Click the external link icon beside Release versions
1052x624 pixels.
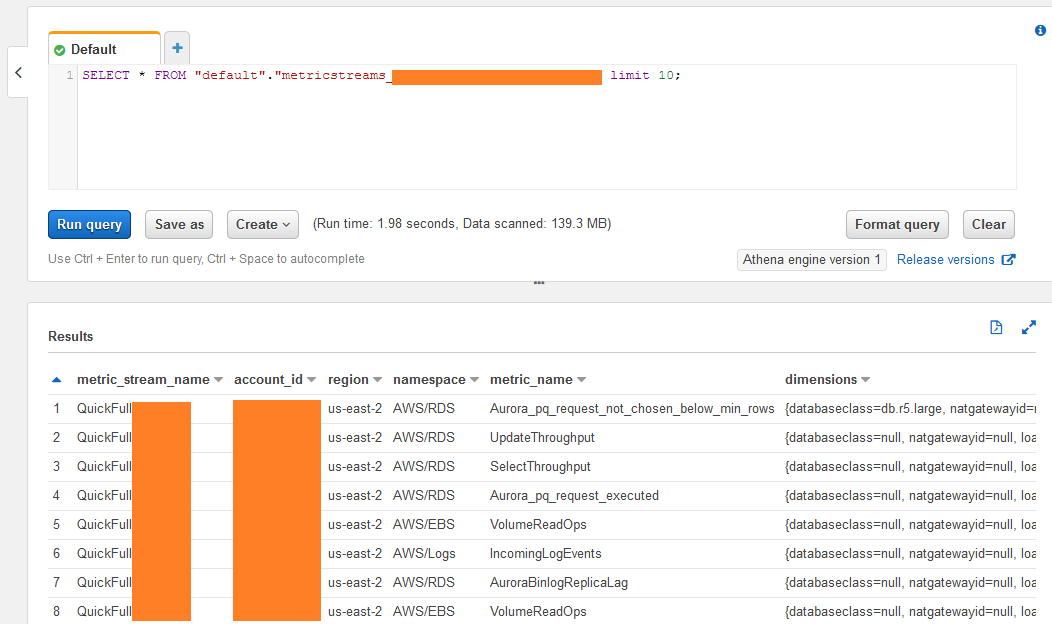(1006, 259)
